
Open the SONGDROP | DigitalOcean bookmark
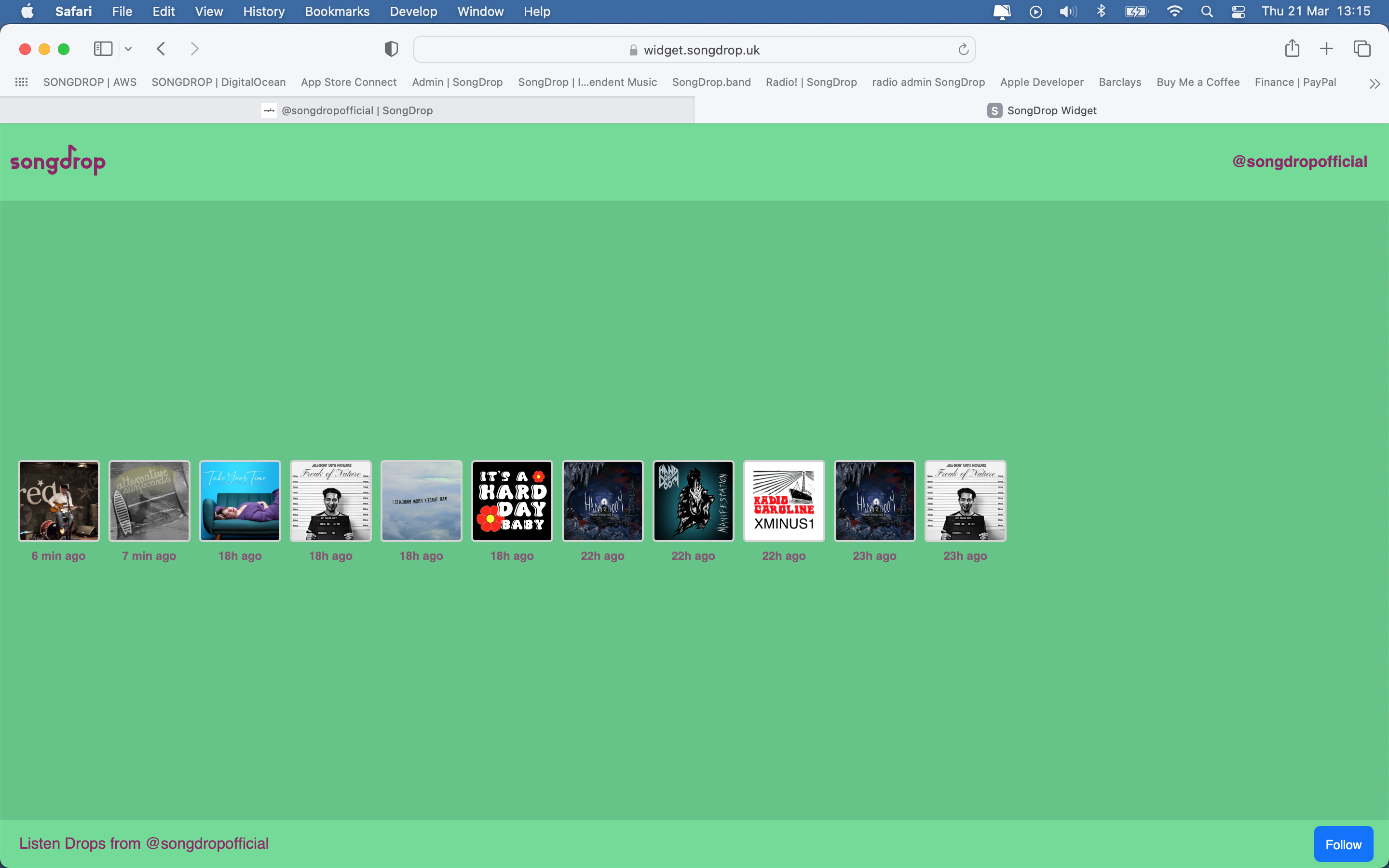(218, 82)
